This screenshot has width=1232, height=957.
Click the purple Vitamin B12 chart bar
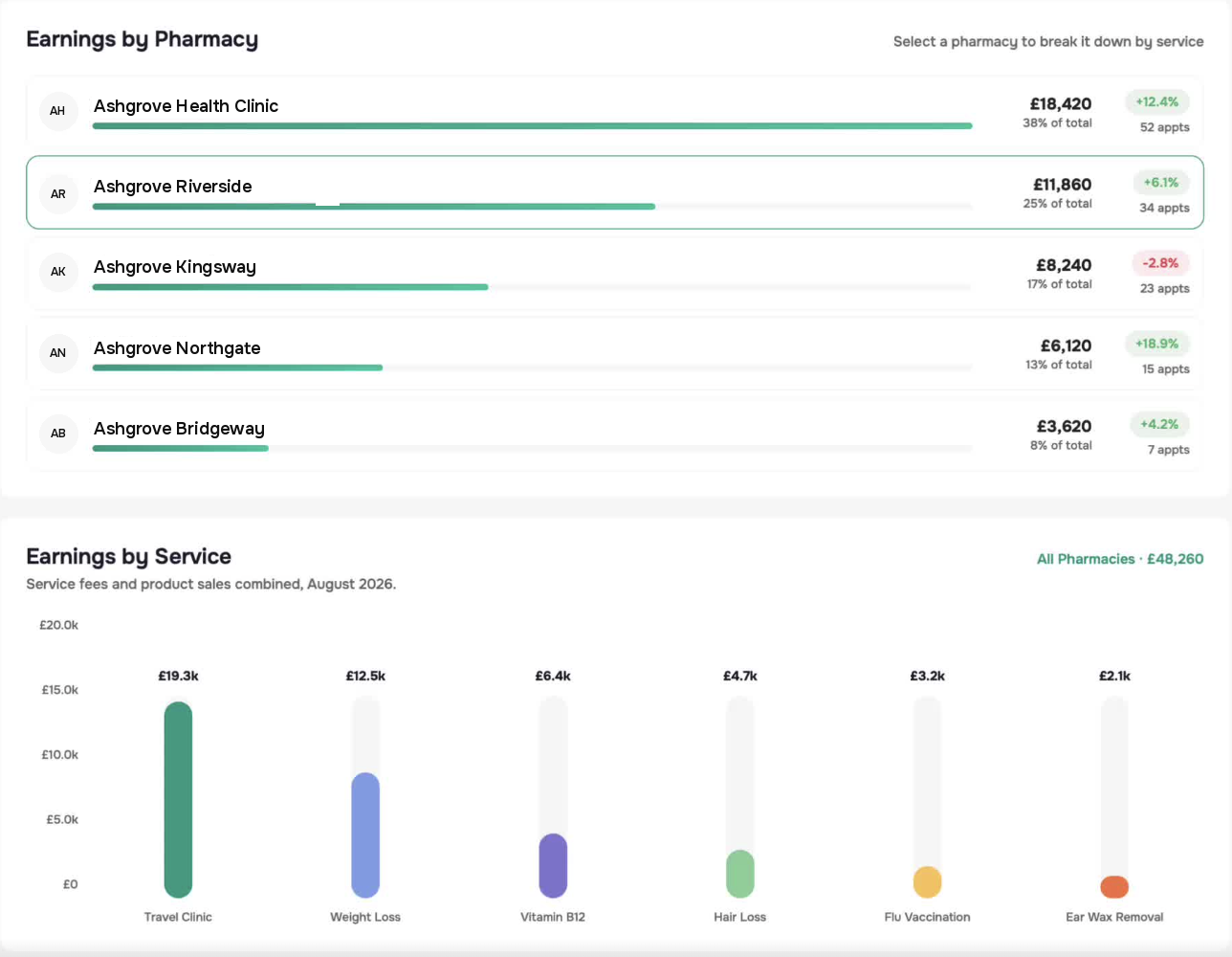pyautogui.click(x=553, y=866)
